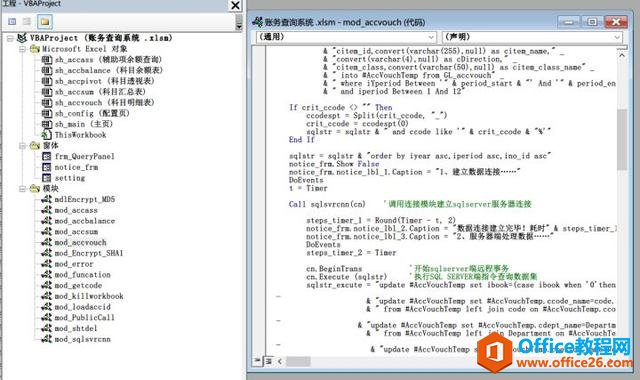Select ThisWorkbook icon in tree
Viewport: 640px width, 380px height.
pyautogui.click(x=47, y=135)
